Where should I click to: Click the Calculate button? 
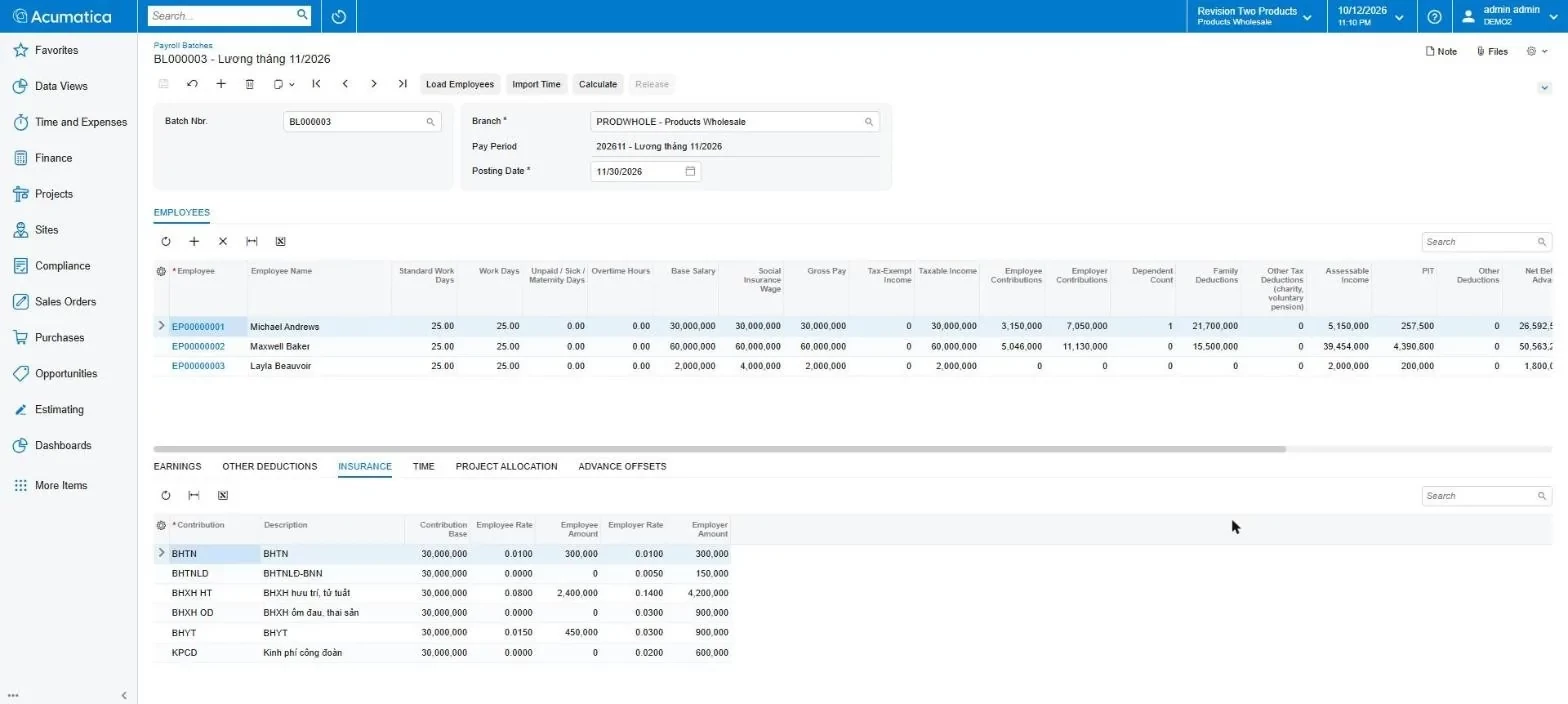[598, 84]
